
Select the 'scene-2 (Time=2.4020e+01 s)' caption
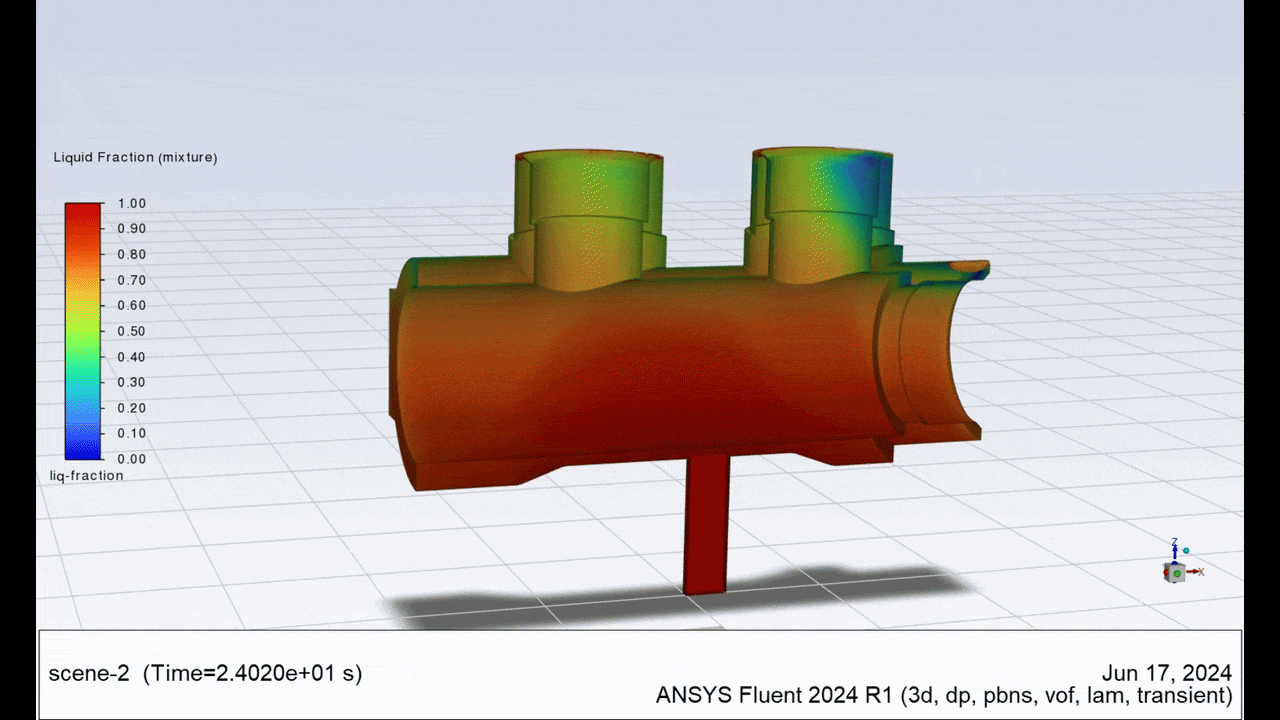(205, 674)
